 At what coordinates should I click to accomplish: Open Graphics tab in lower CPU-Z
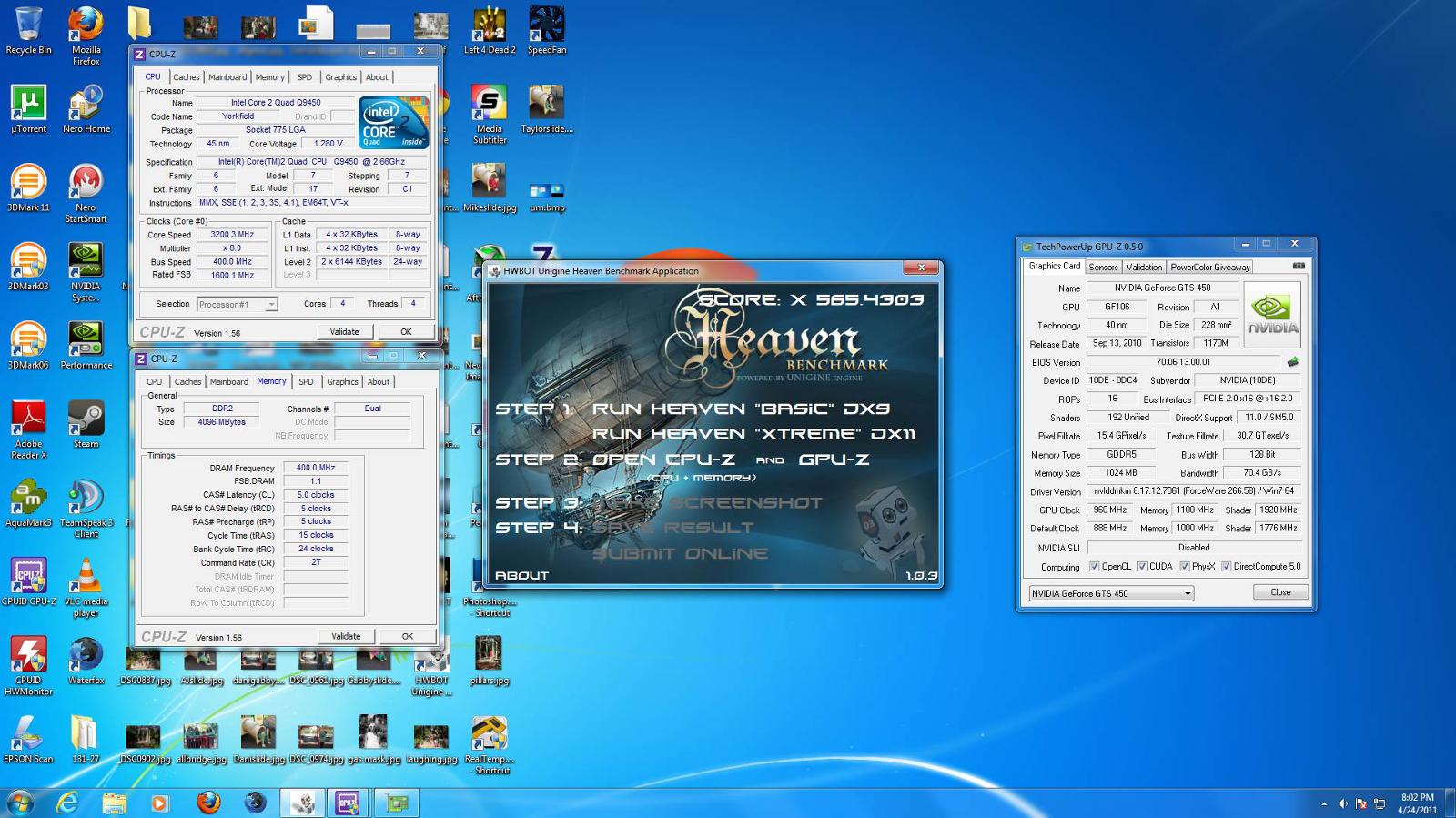click(342, 382)
